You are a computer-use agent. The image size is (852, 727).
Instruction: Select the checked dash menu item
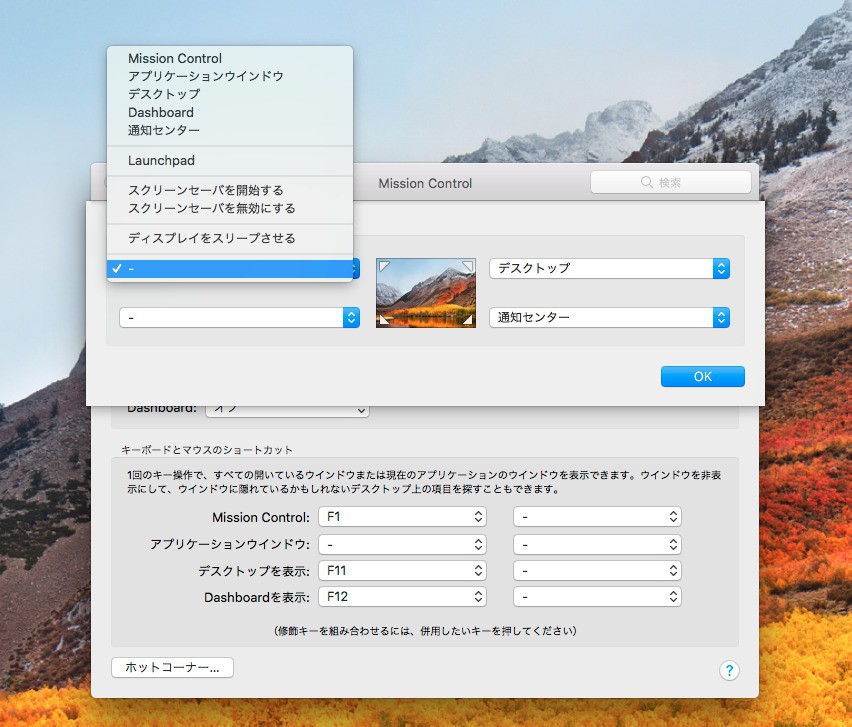click(230, 268)
